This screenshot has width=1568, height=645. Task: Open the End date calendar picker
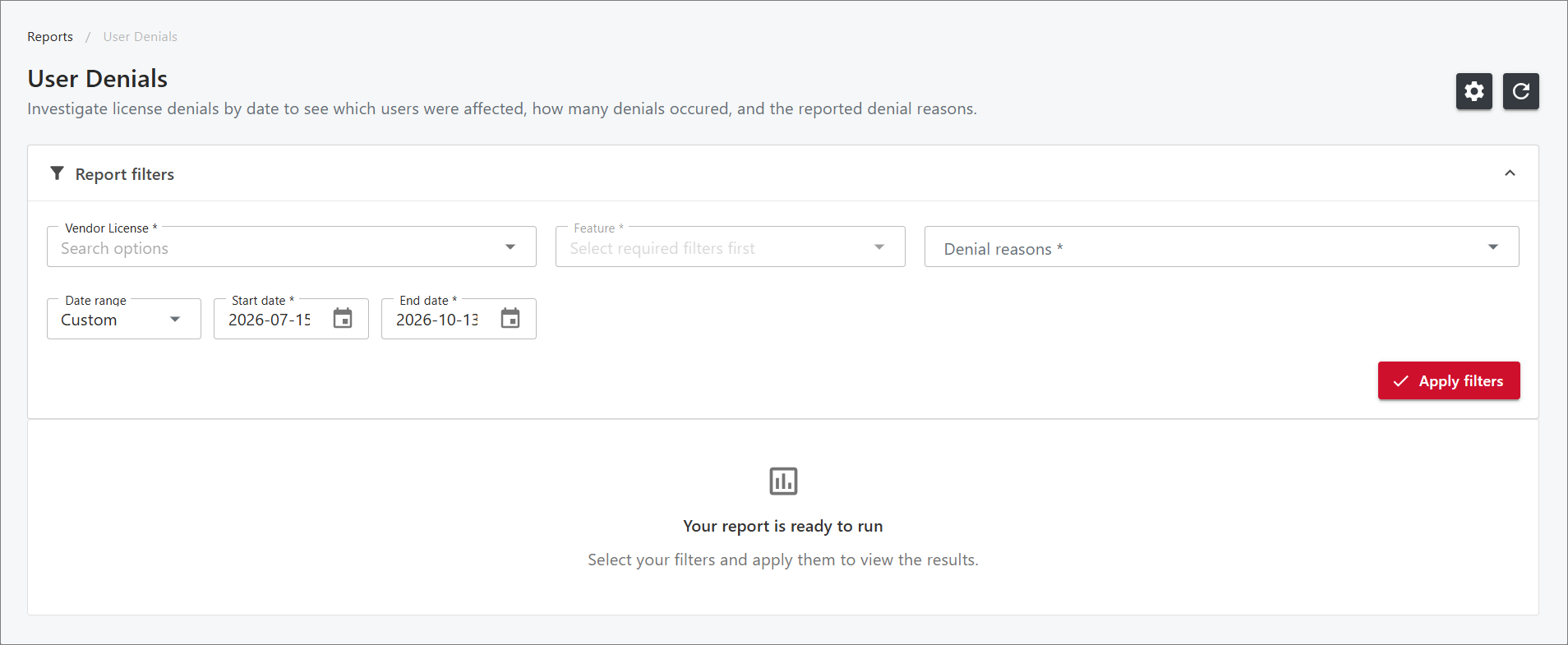coord(510,319)
